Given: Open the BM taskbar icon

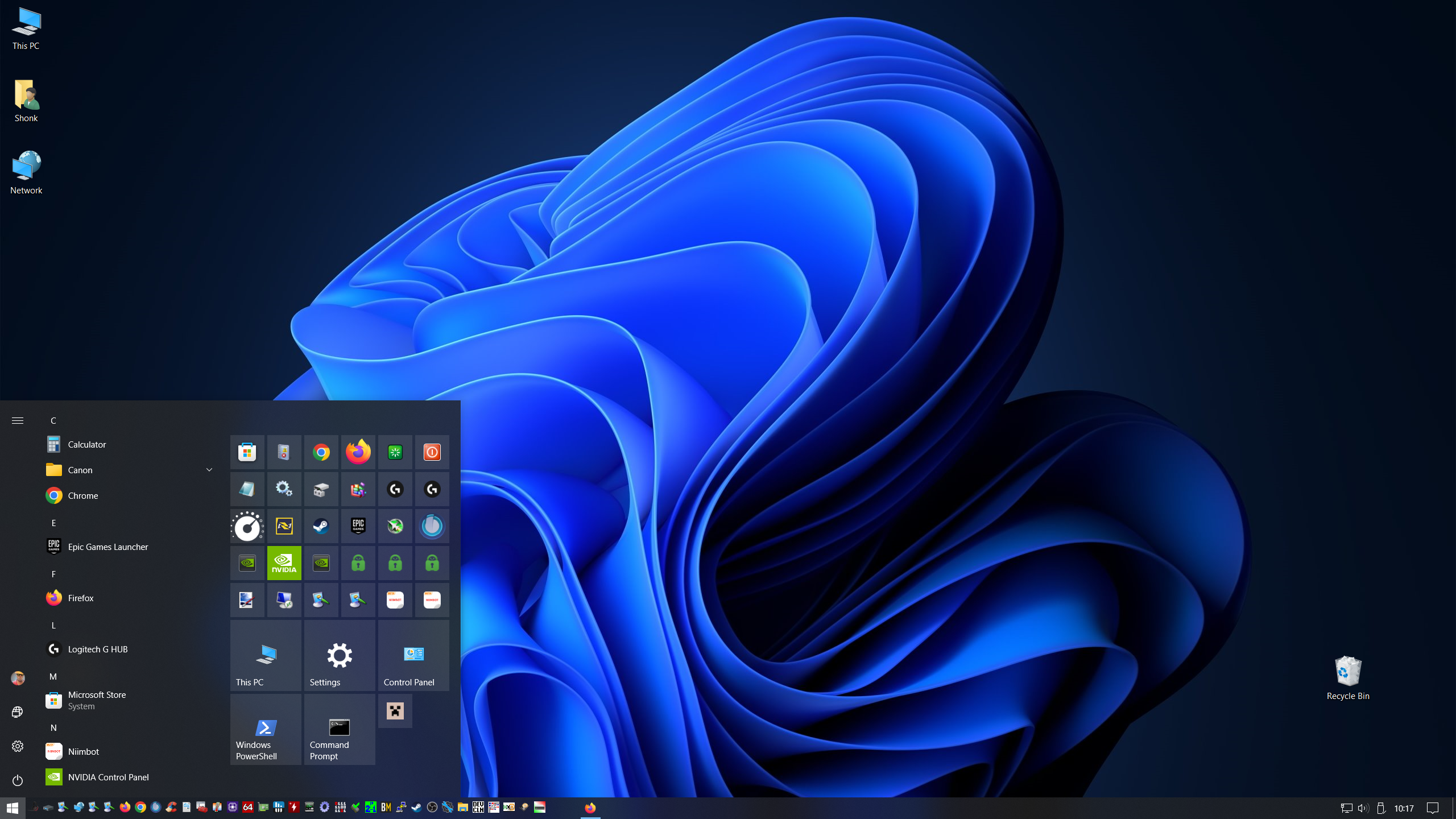Looking at the screenshot, I should (386, 807).
